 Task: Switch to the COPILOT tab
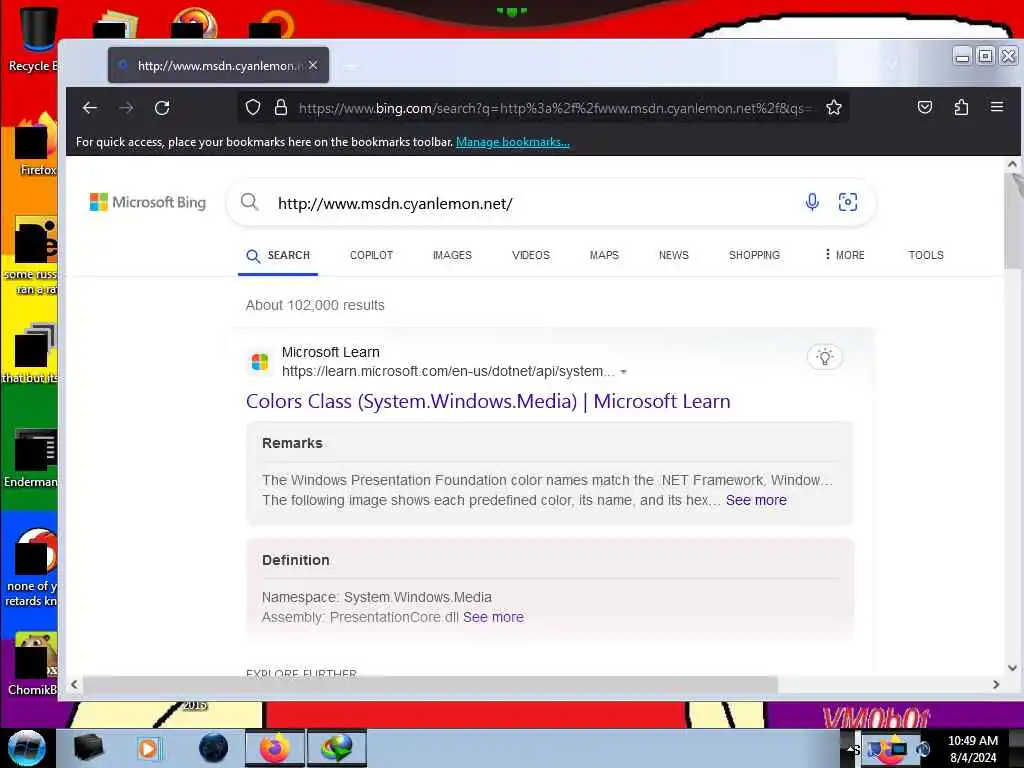(x=372, y=255)
